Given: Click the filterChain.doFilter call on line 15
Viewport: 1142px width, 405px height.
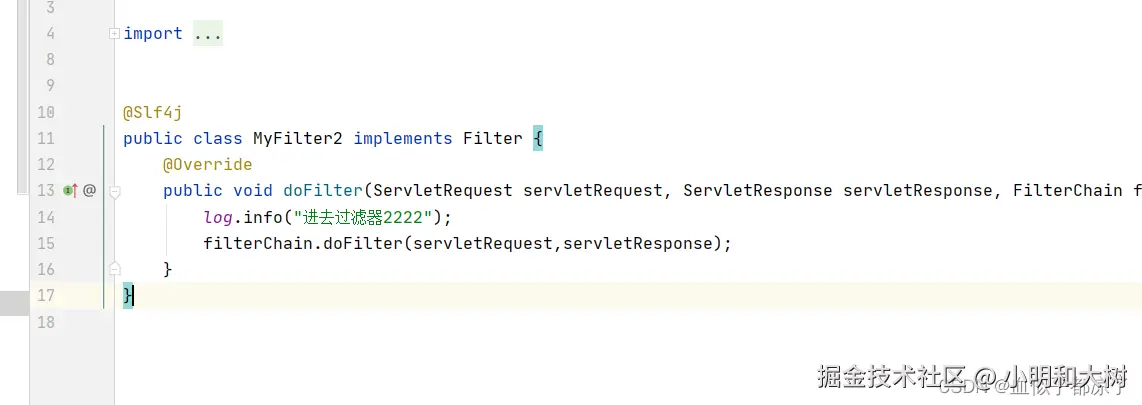Looking at the screenshot, I should pos(302,243).
